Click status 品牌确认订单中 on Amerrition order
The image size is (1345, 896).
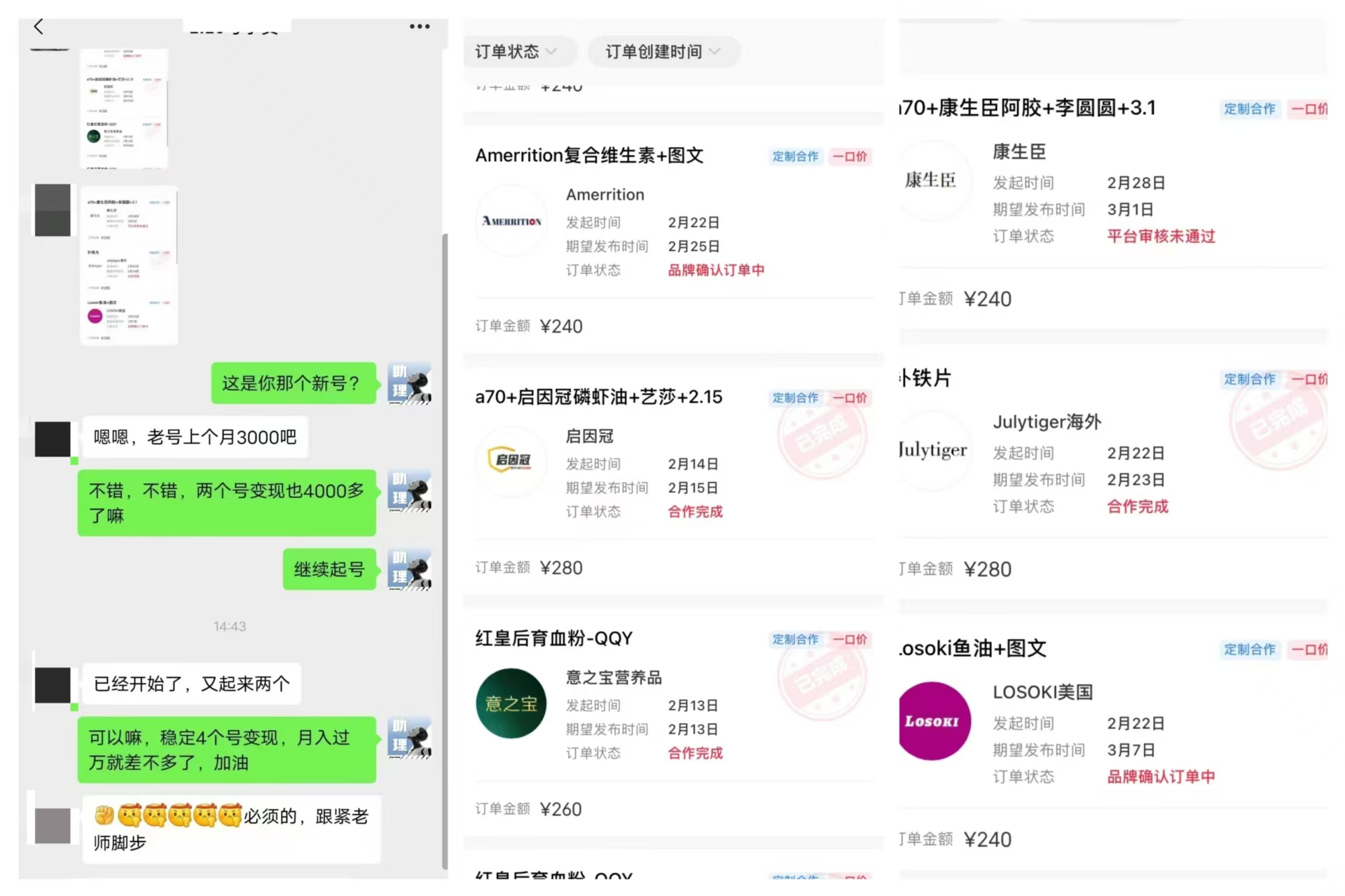coord(716,270)
